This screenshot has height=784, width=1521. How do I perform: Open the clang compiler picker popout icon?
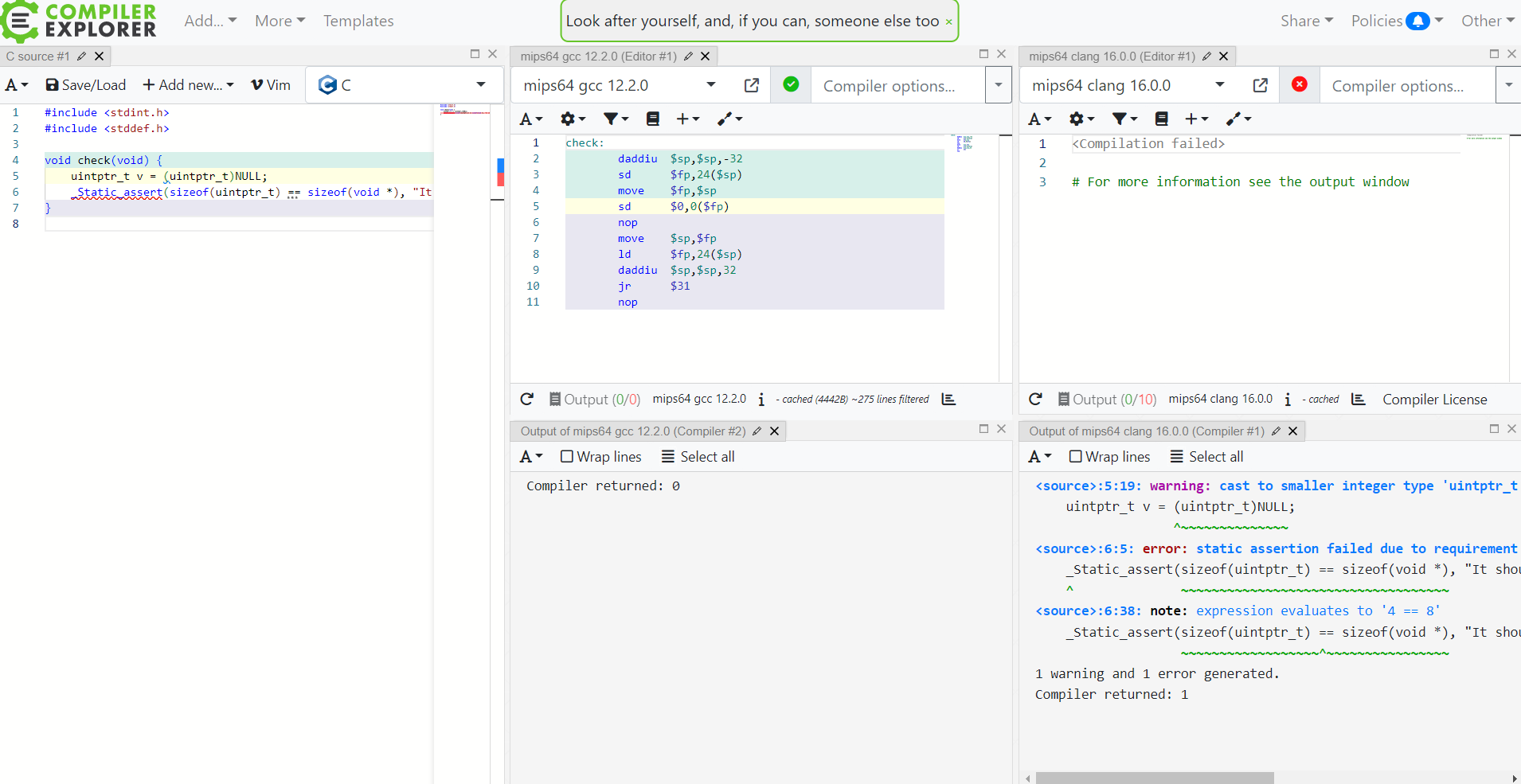click(1260, 85)
